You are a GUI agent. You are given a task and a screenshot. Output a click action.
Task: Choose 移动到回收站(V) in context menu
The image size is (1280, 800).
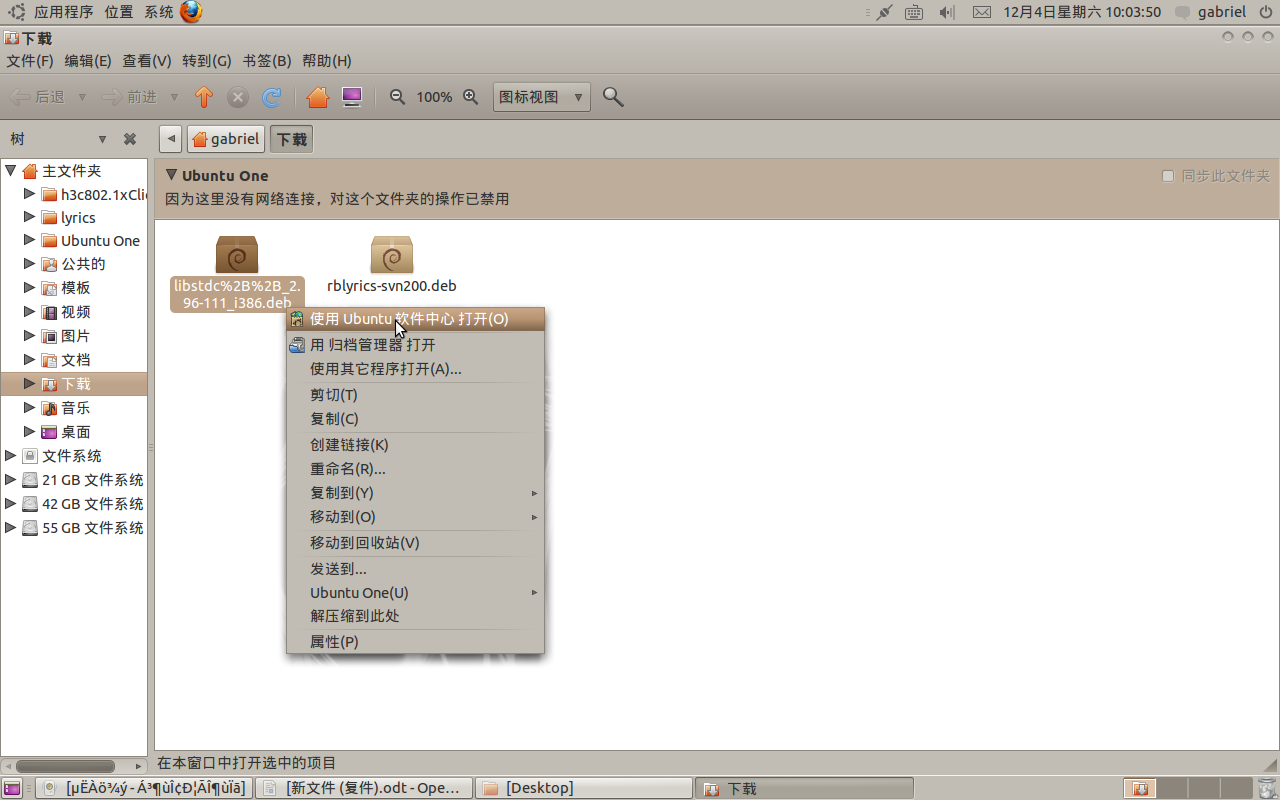(416, 543)
